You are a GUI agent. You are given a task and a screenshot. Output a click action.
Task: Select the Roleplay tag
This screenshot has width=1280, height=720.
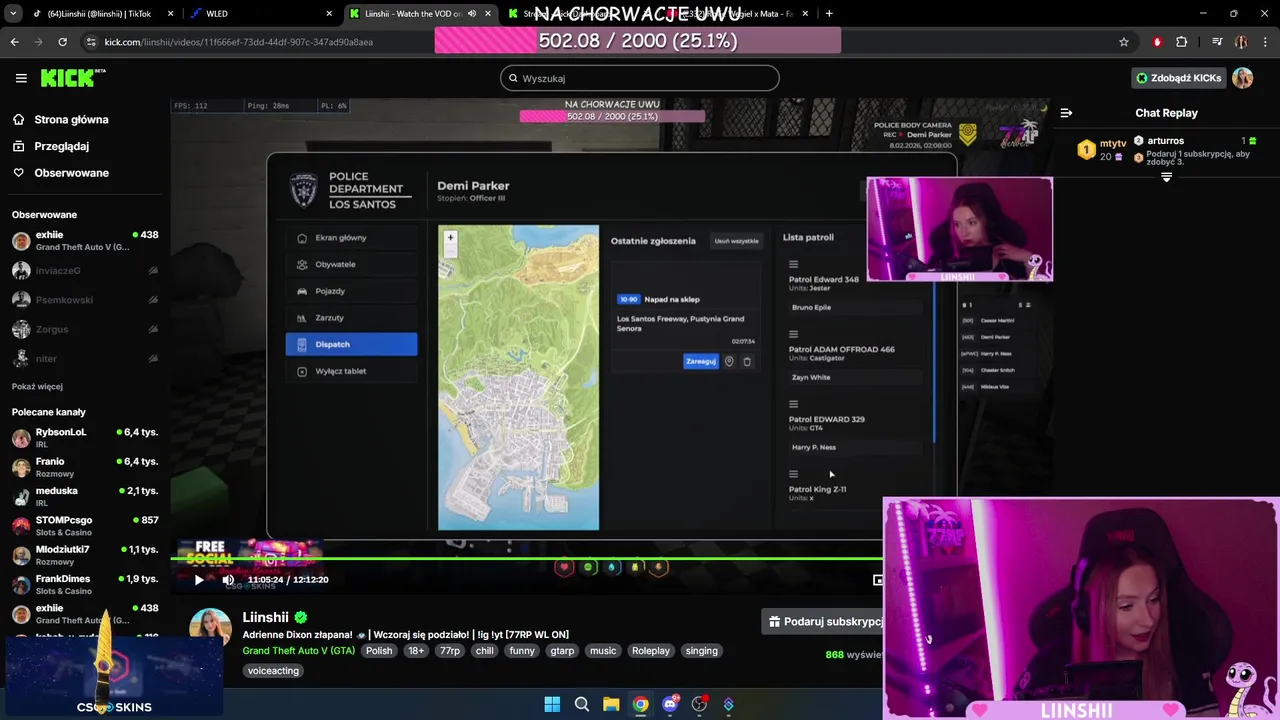[651, 651]
